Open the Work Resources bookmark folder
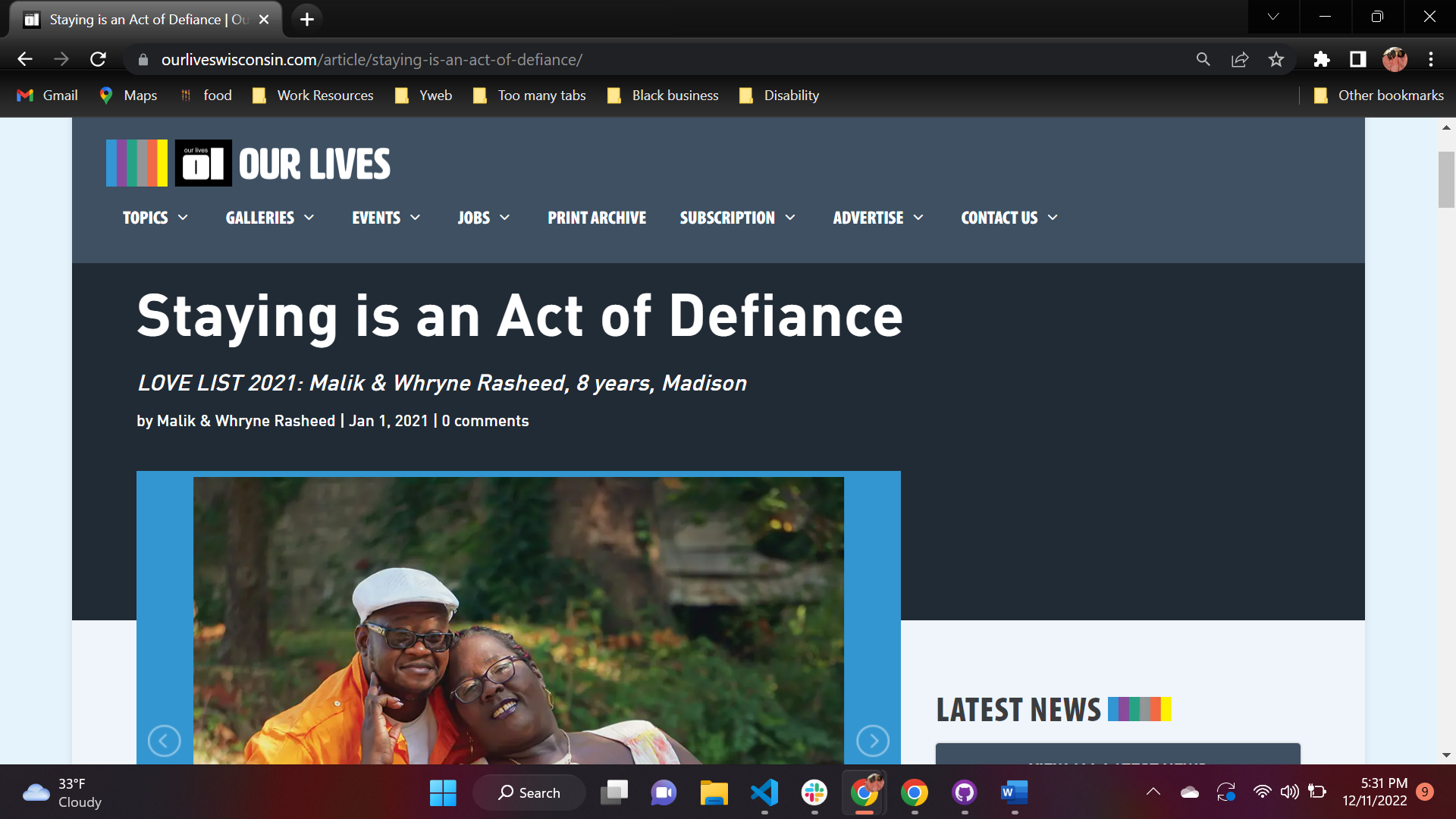This screenshot has height=819, width=1456. [313, 96]
